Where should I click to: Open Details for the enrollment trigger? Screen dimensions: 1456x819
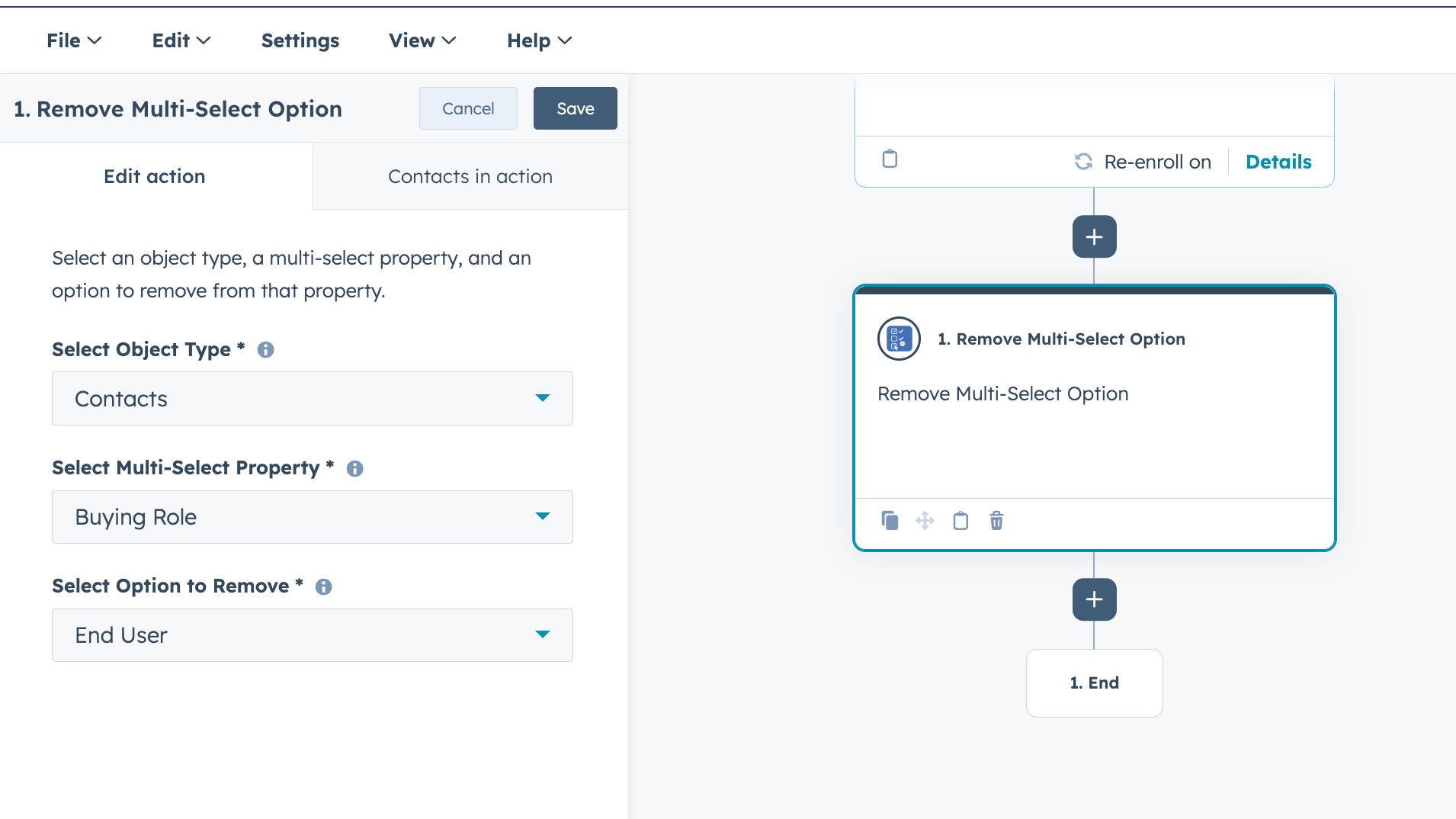[x=1278, y=162]
